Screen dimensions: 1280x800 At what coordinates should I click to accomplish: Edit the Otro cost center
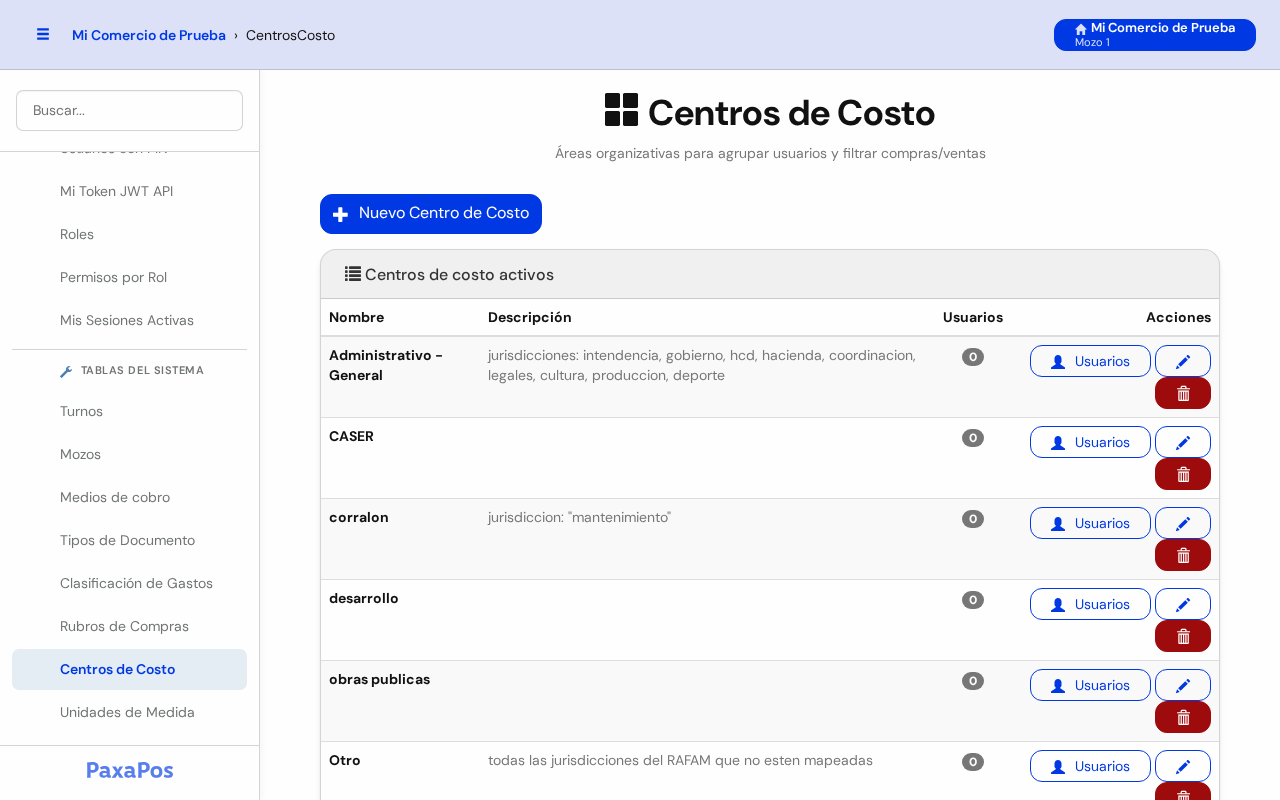pyautogui.click(x=1183, y=766)
